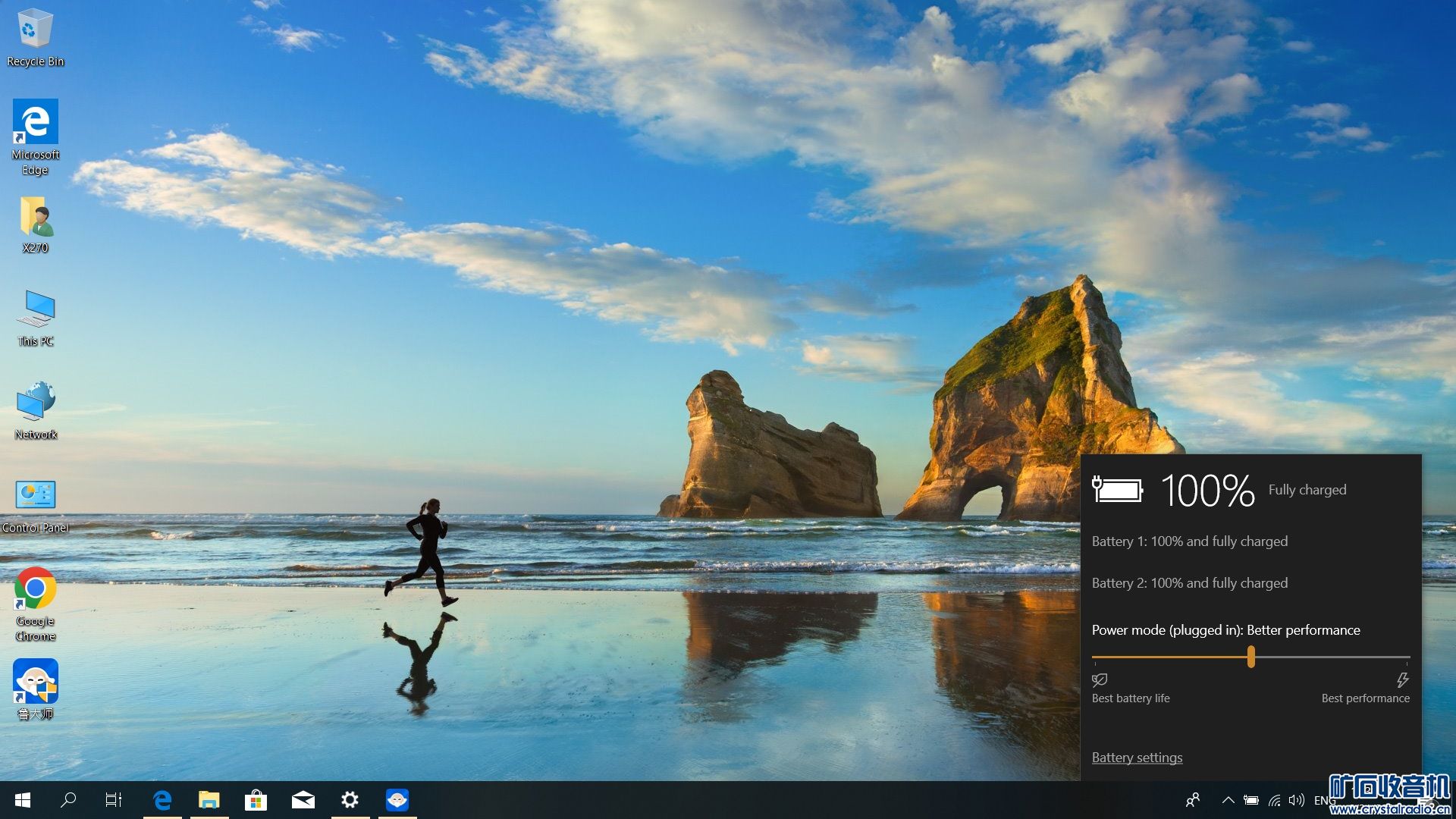
Task: Click the battery icon in system tray
Action: pyautogui.click(x=1251, y=800)
